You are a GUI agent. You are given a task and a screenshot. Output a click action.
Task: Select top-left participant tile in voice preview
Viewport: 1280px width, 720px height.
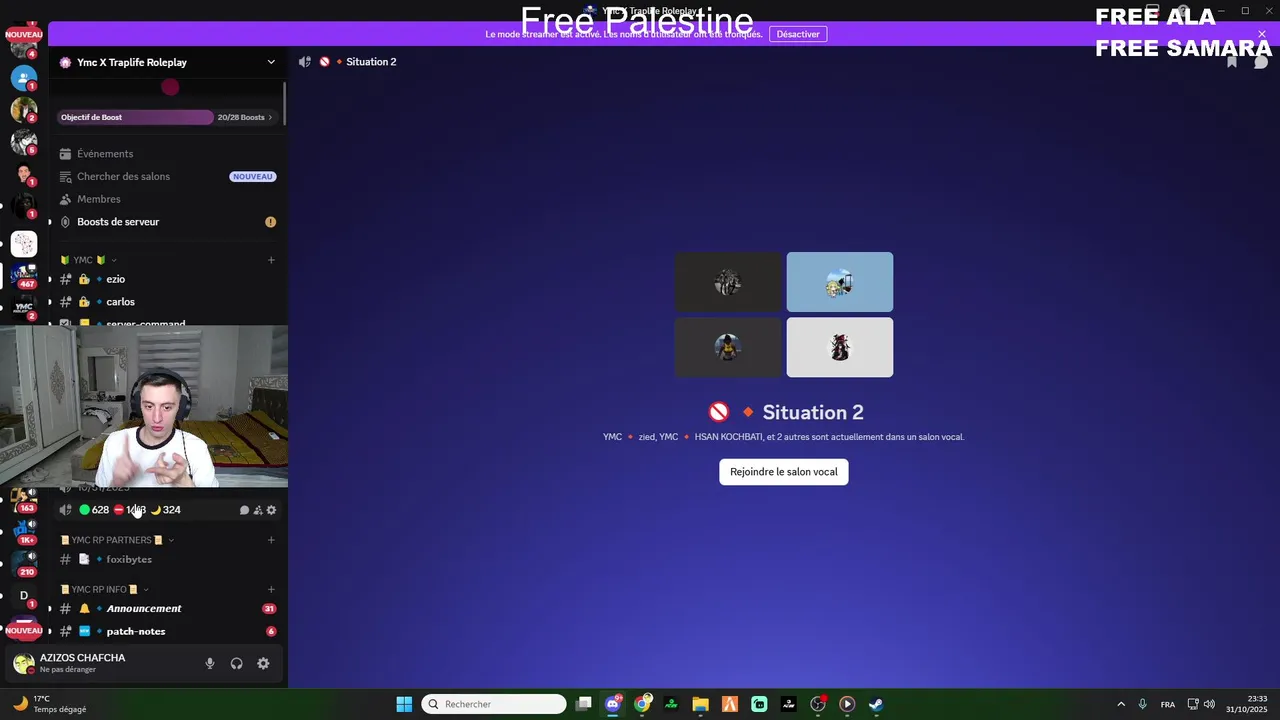click(x=728, y=282)
